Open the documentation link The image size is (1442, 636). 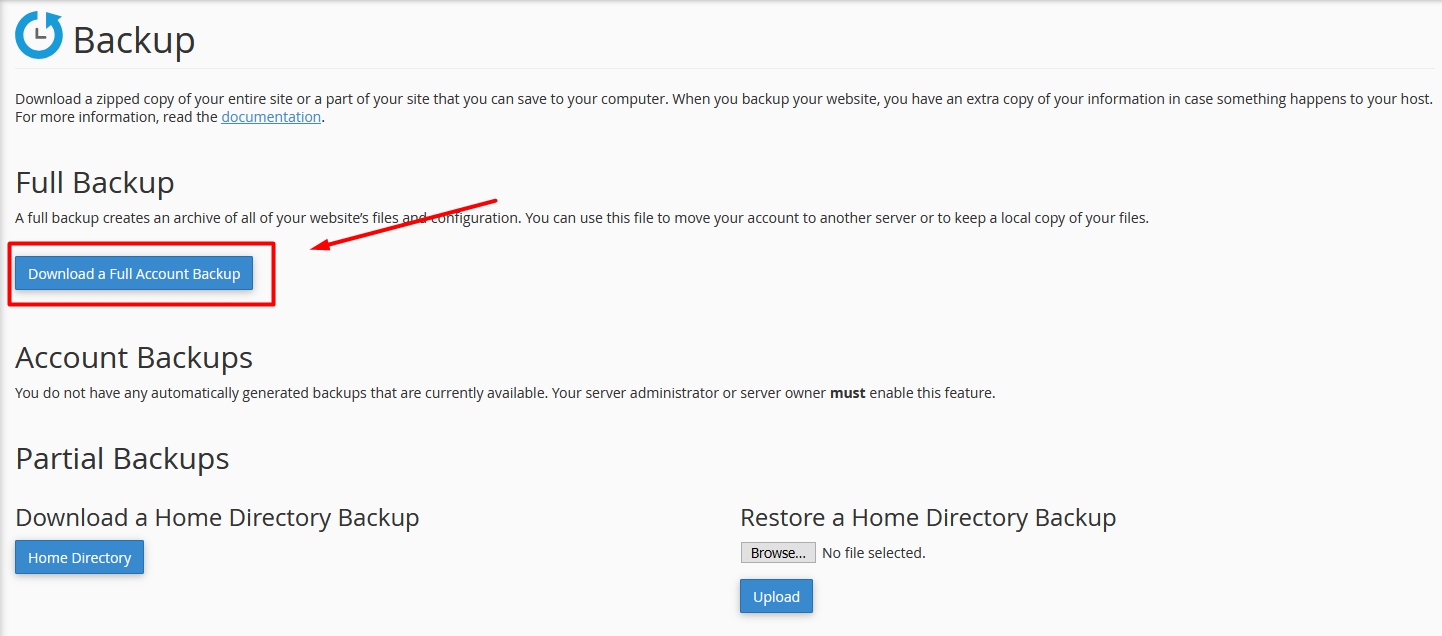point(271,117)
